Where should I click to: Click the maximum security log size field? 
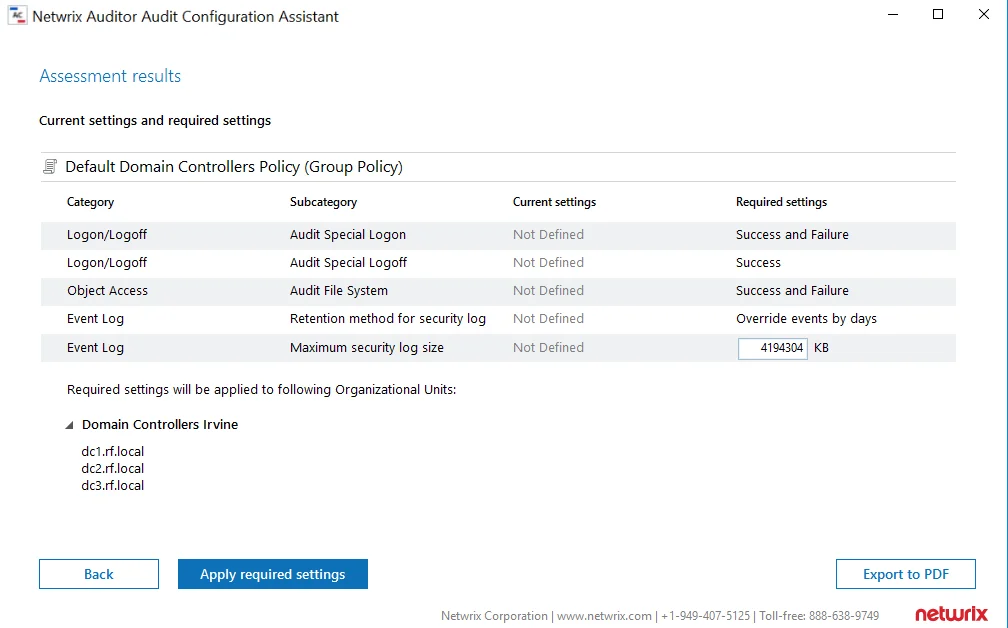[773, 348]
